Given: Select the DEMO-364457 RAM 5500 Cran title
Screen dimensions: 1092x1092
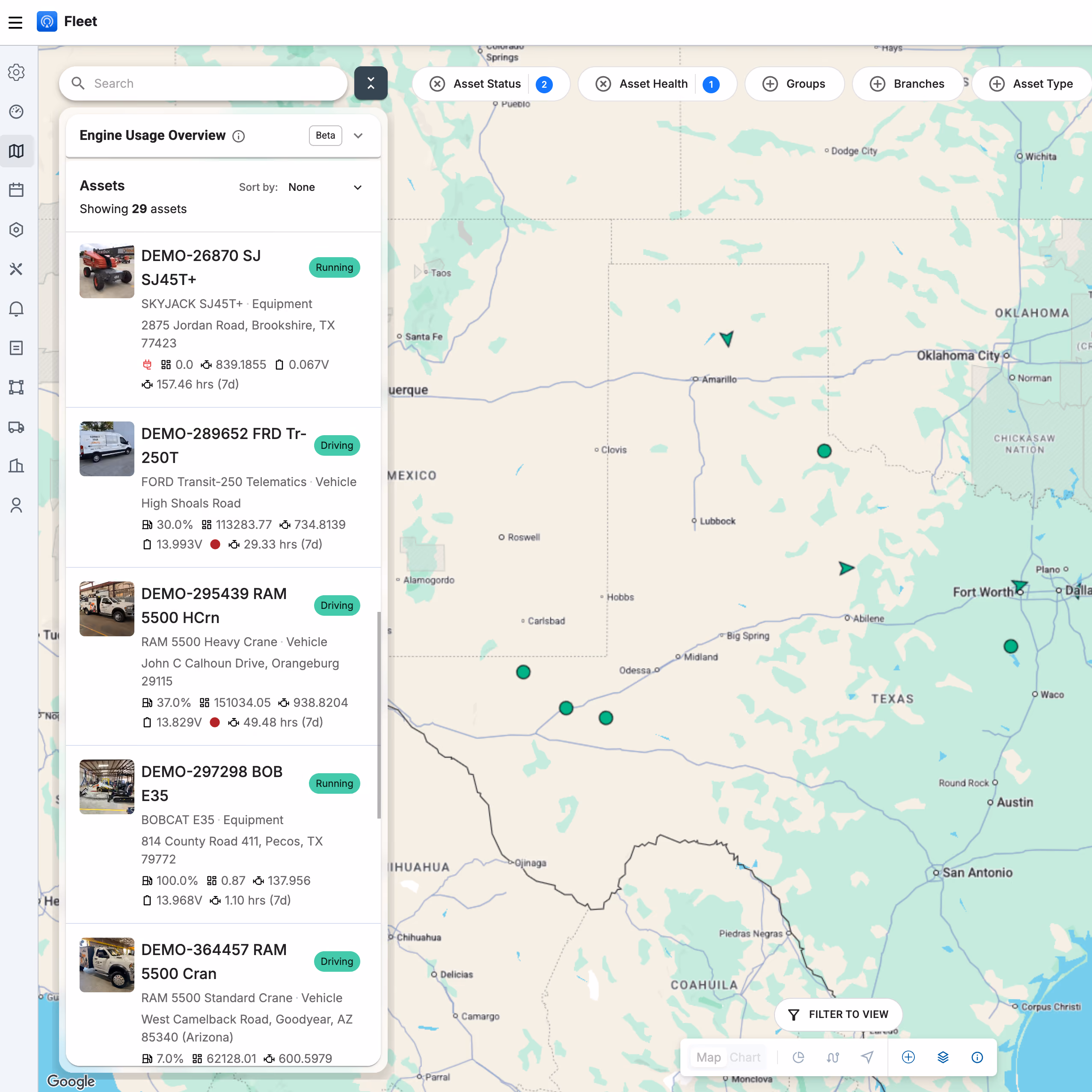Looking at the screenshot, I should pos(214,961).
